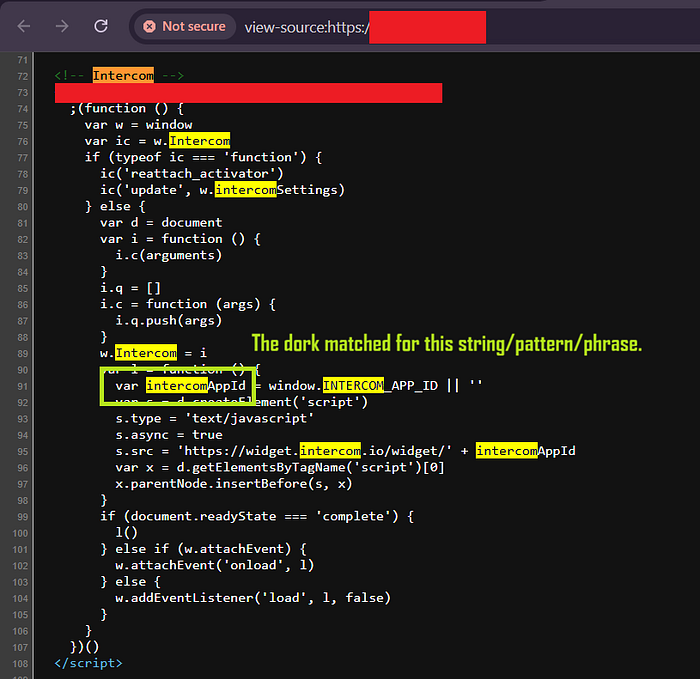Screen dimensions: 700x679
Task: Click w.addEventListener('load', l, false) line
Action: point(253,598)
